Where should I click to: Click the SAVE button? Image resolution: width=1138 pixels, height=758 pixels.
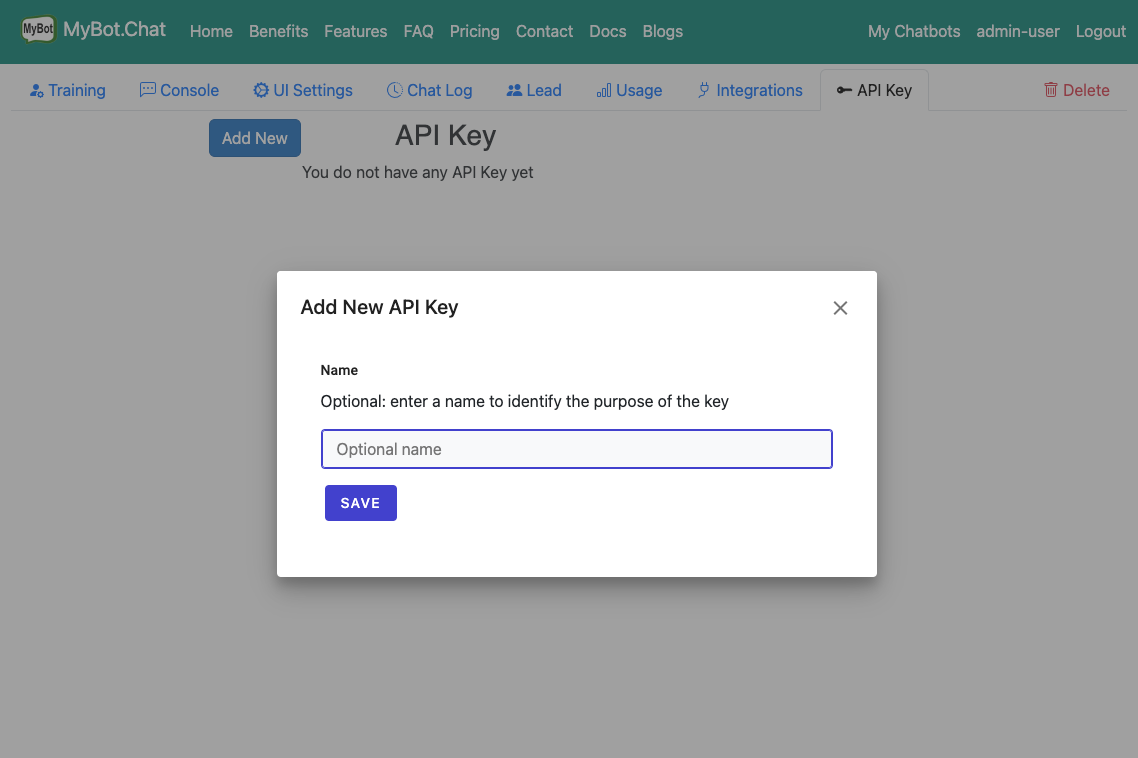[x=360, y=502]
